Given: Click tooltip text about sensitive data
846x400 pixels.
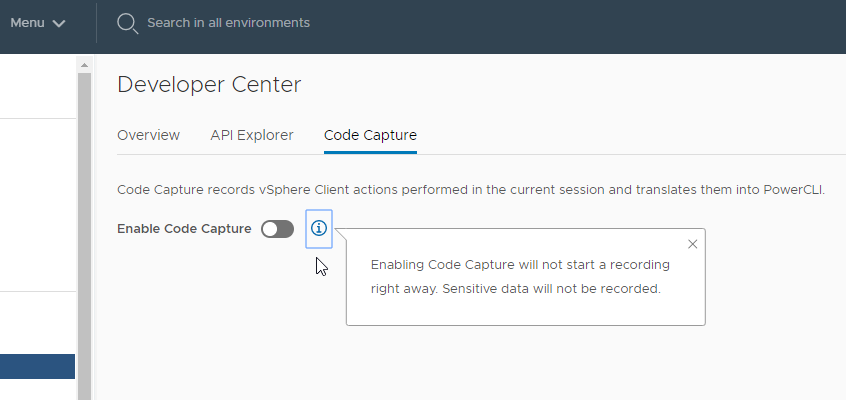Looking at the screenshot, I should (x=551, y=289).
